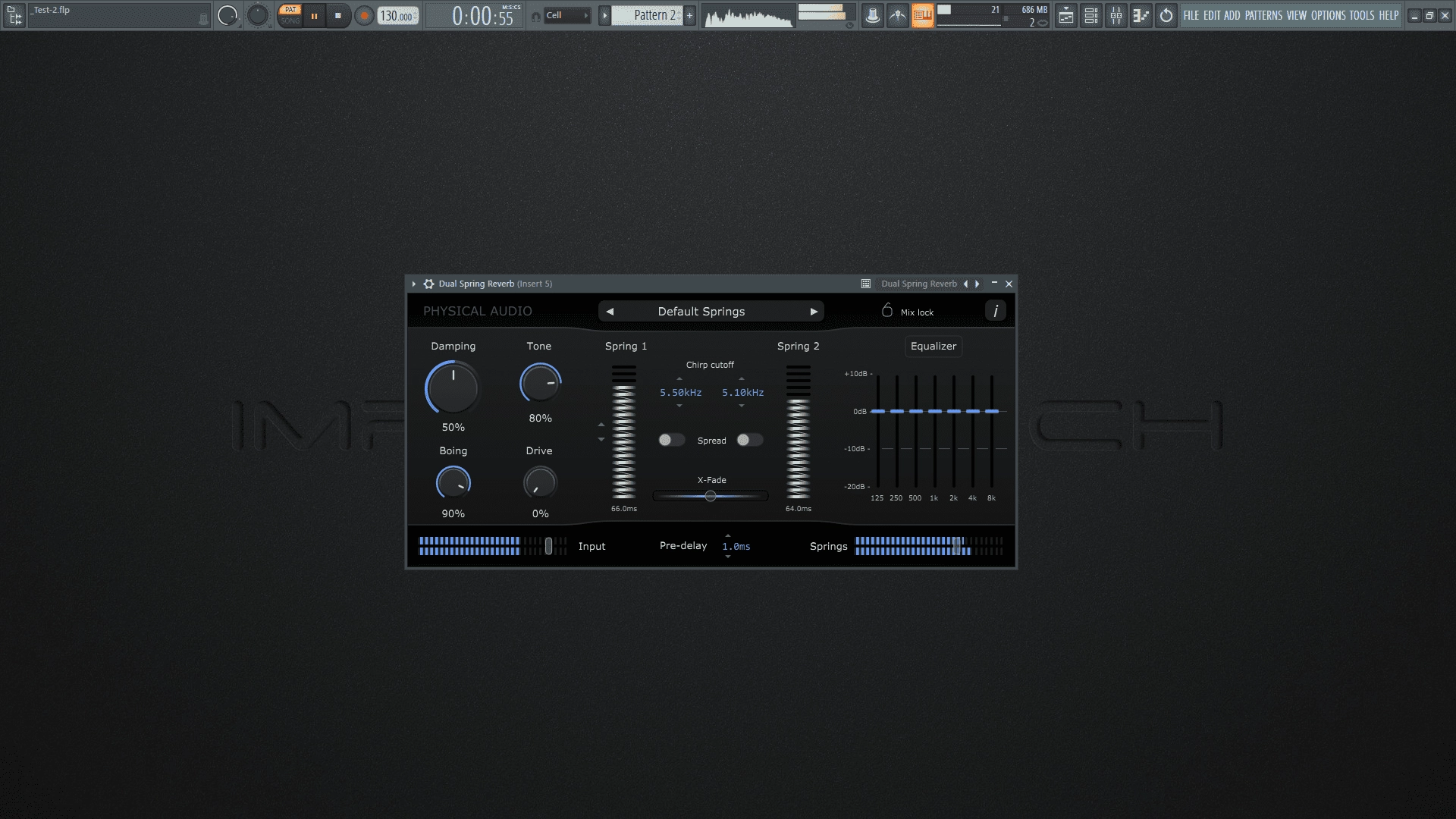Open the Dual Spring Reverb plugin options arrow
This screenshot has height=819, width=1456.
pos(414,284)
